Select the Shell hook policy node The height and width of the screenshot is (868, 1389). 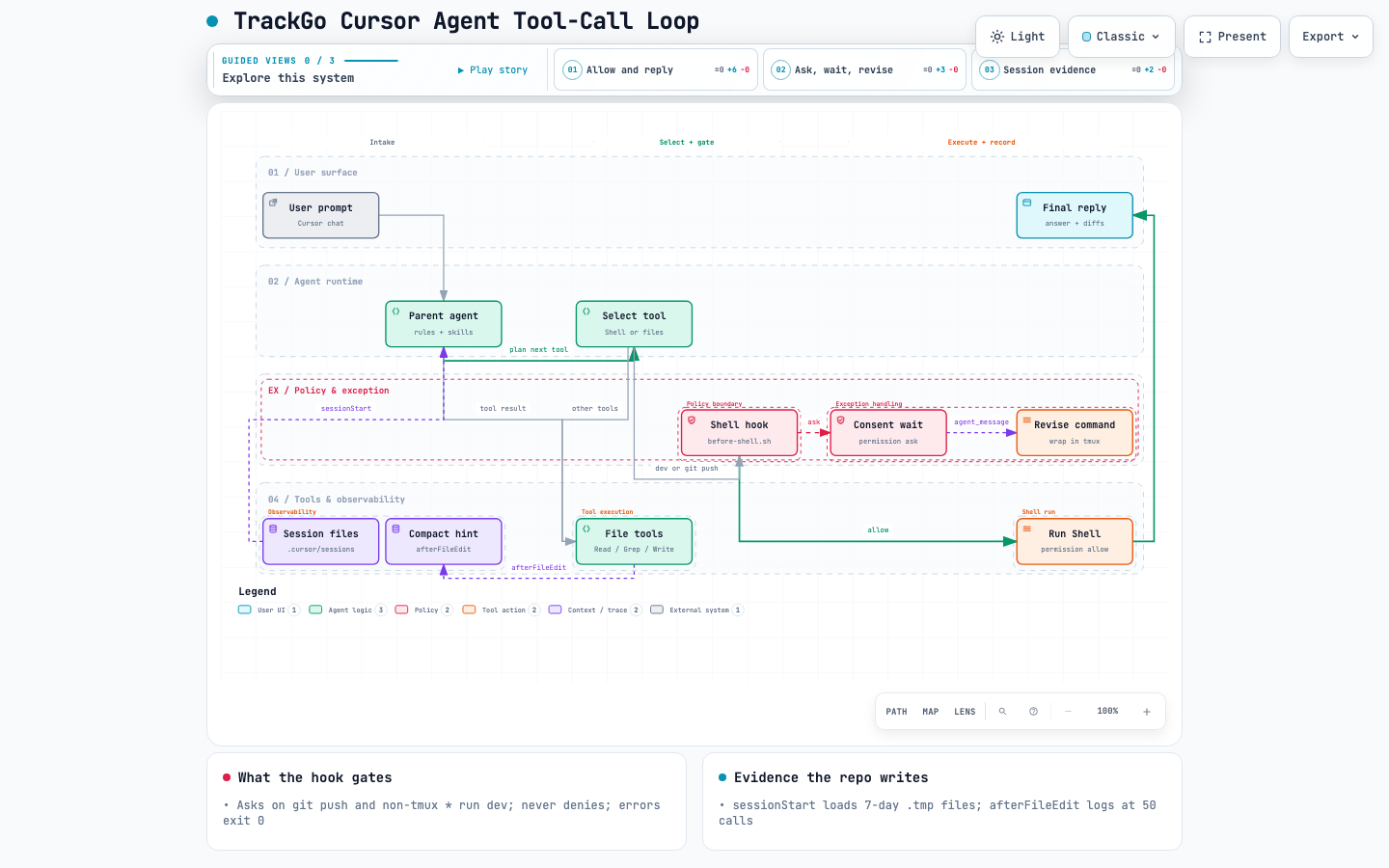coord(740,433)
